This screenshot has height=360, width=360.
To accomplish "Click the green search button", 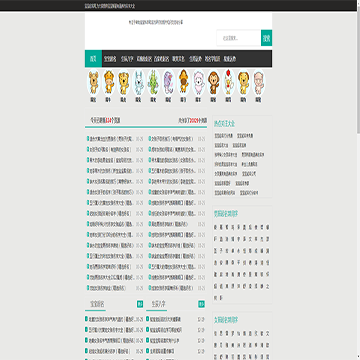I will tap(266, 38).
